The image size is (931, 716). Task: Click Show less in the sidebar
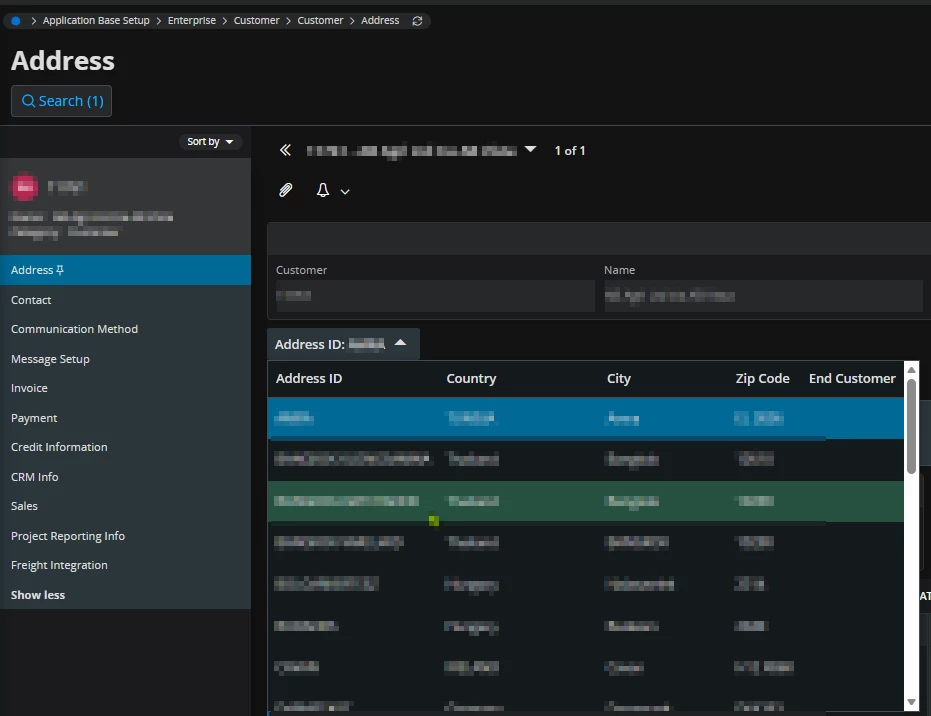pos(38,595)
